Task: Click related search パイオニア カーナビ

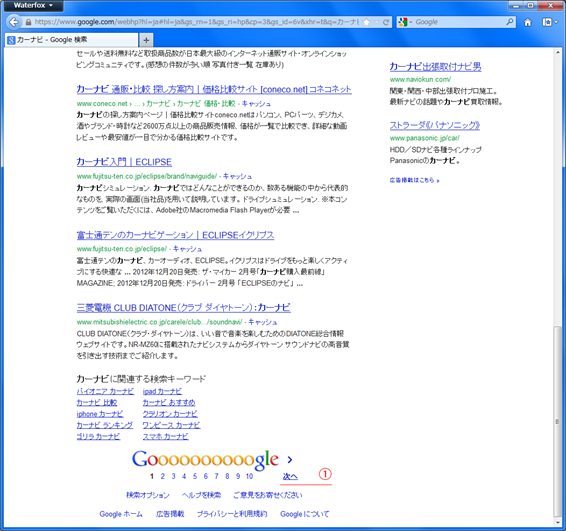Action: 105,391
